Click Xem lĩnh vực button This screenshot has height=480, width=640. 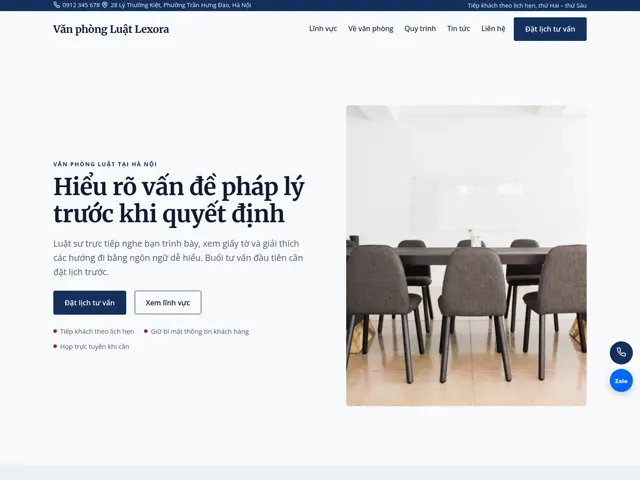168,302
